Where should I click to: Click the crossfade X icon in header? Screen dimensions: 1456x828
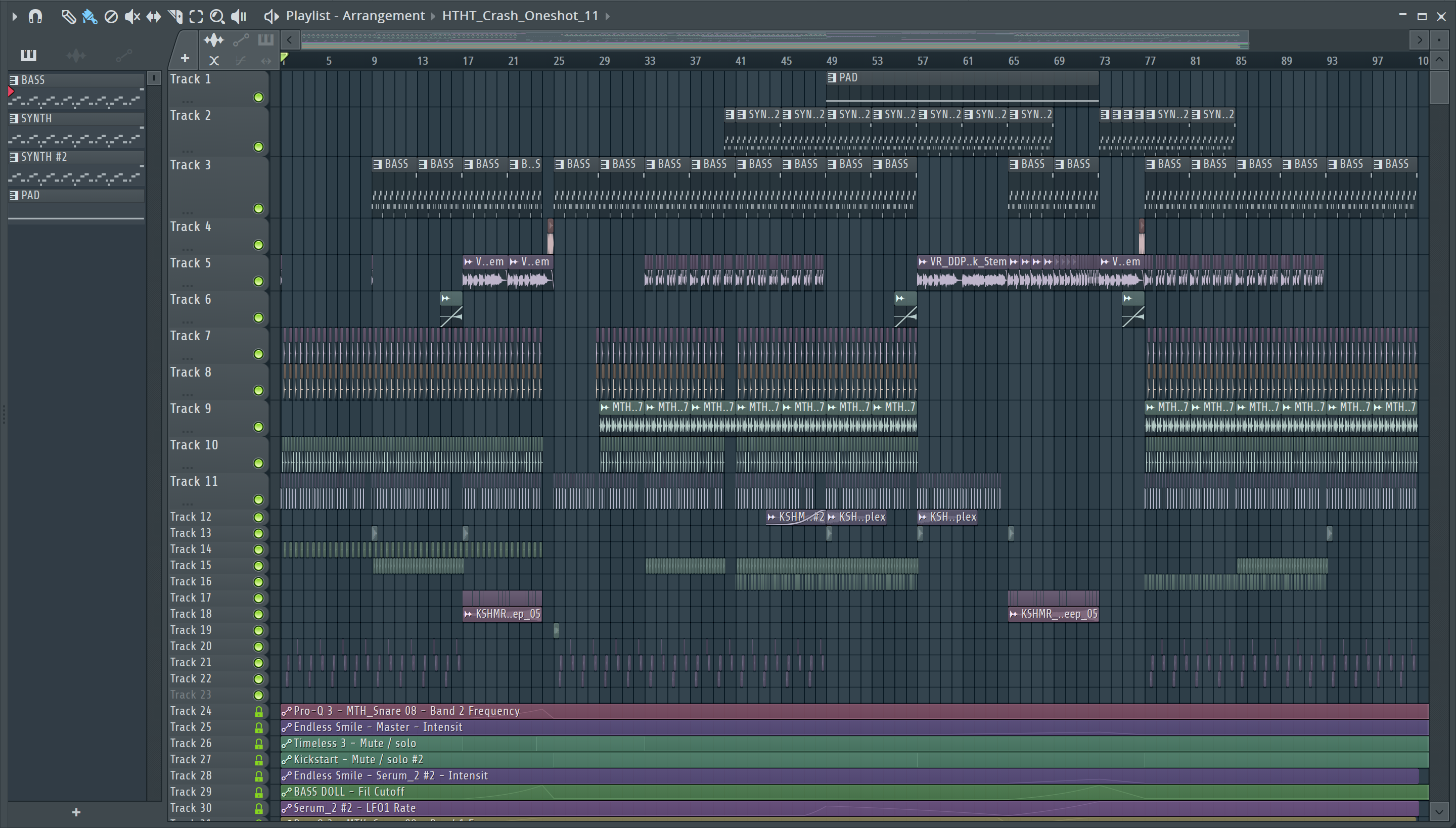pyautogui.click(x=214, y=60)
